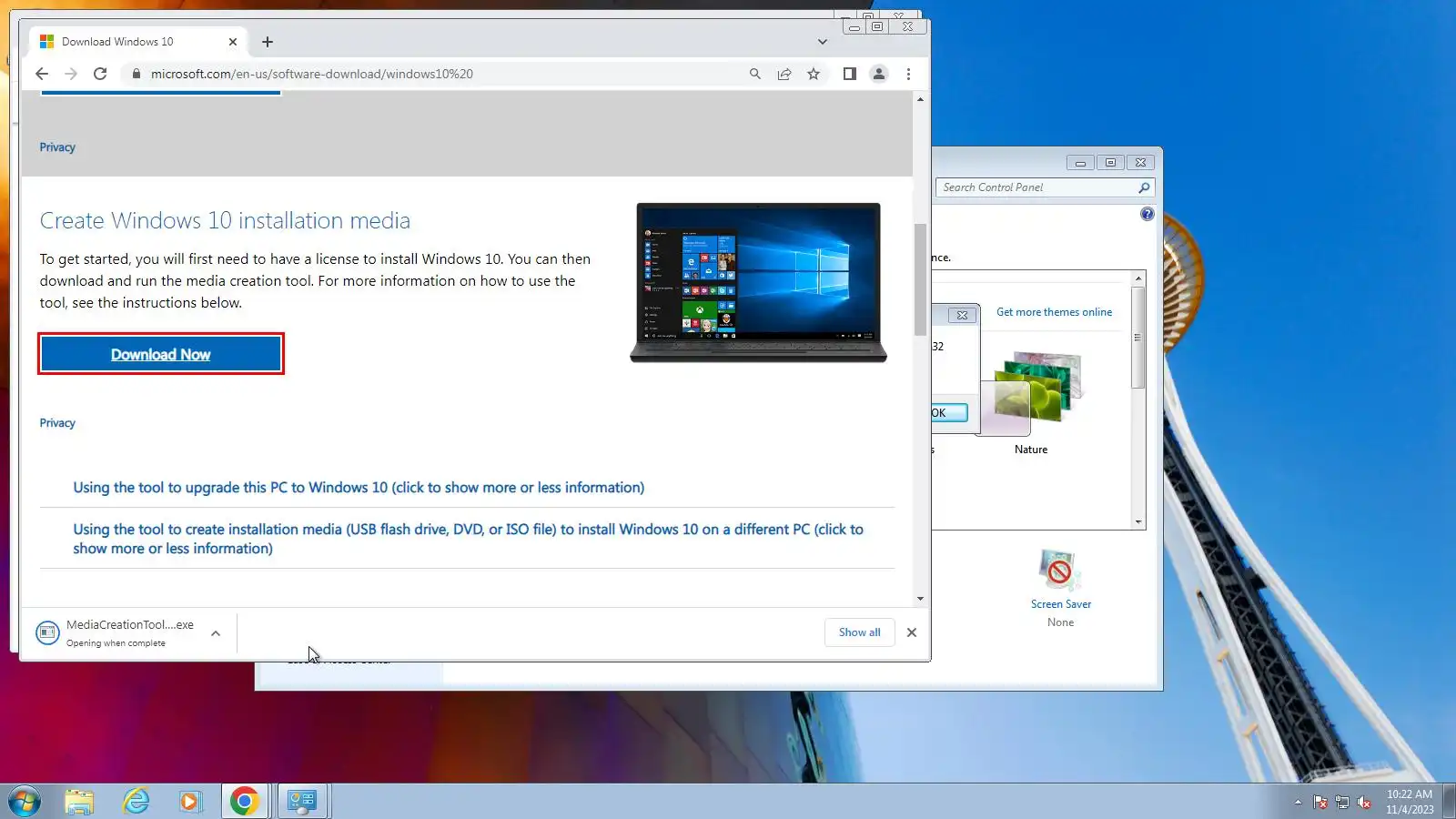The image size is (1456, 819).
Task: Open the zoom magnifier icon in the address bar
Action: coord(754,74)
